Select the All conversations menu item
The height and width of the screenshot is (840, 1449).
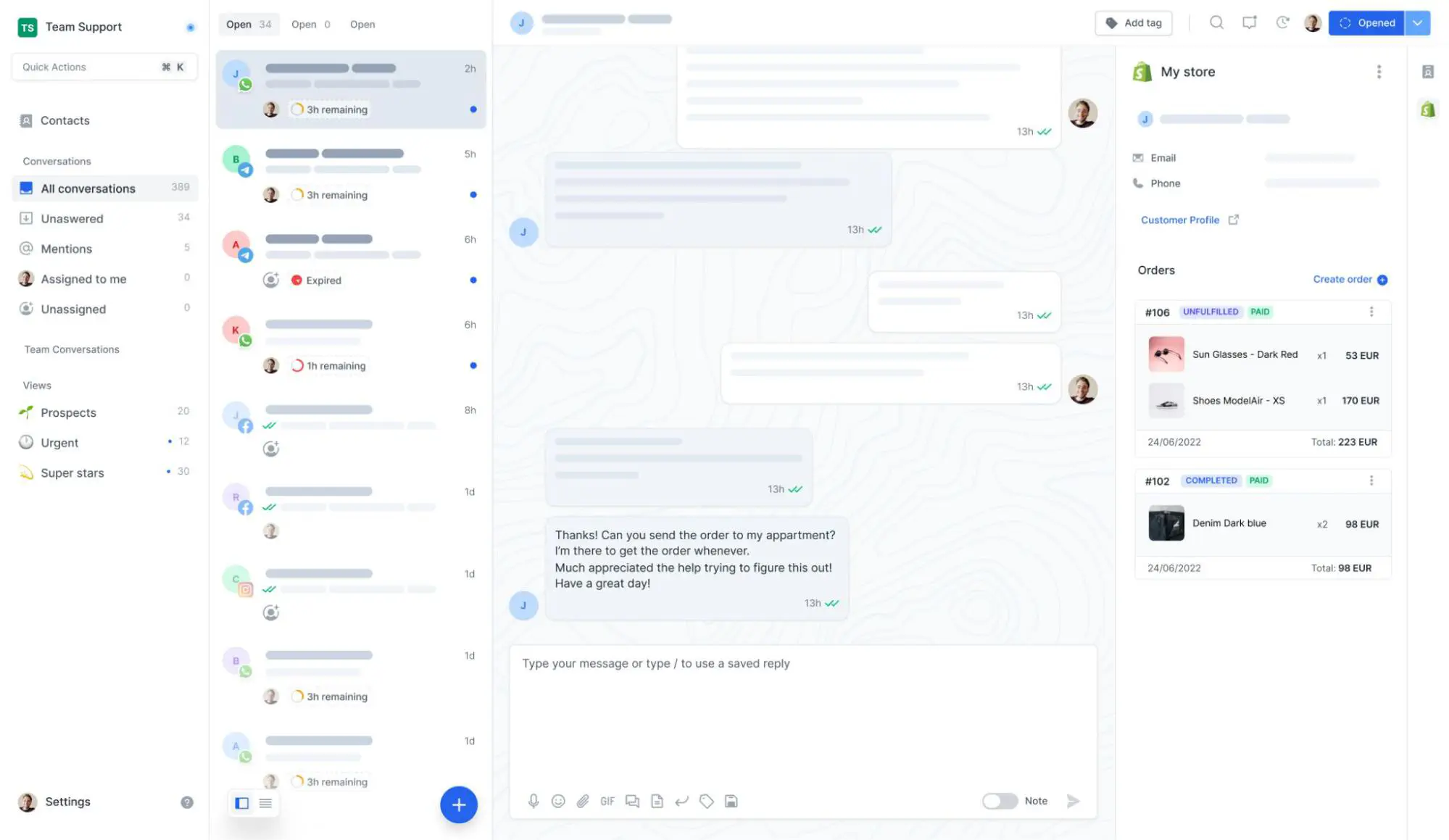(88, 188)
